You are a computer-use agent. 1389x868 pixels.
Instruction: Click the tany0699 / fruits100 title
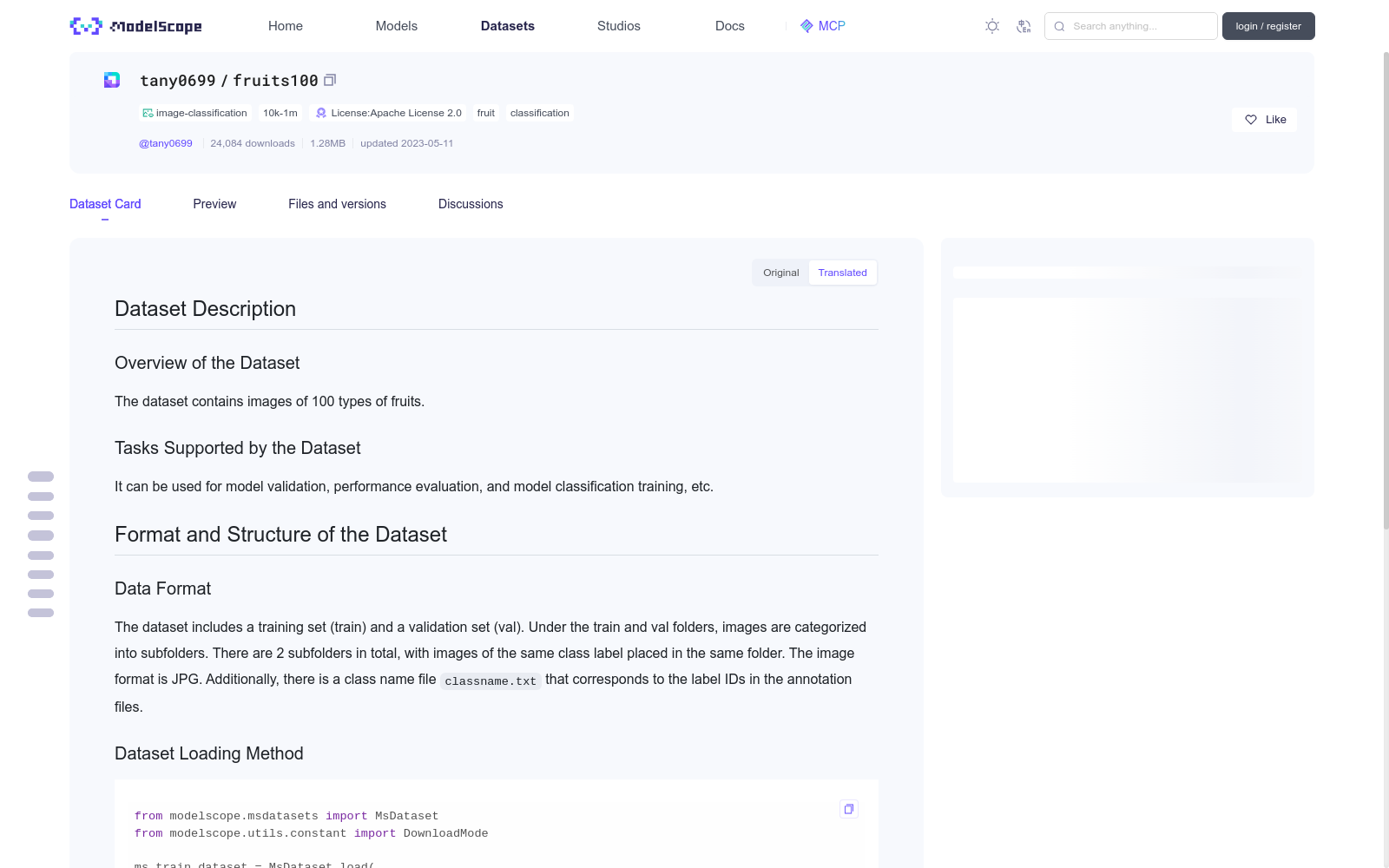click(x=229, y=80)
